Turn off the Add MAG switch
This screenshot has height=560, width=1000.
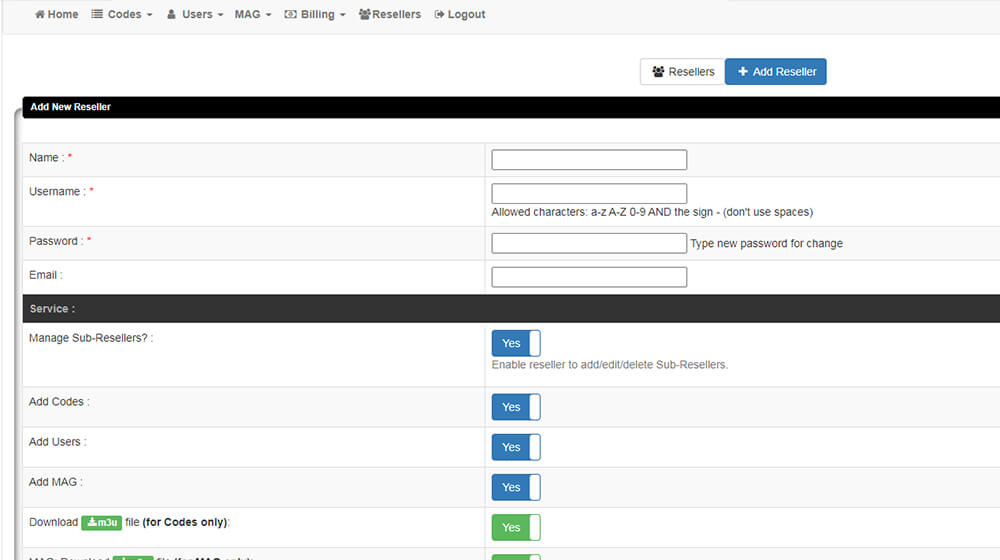point(515,487)
